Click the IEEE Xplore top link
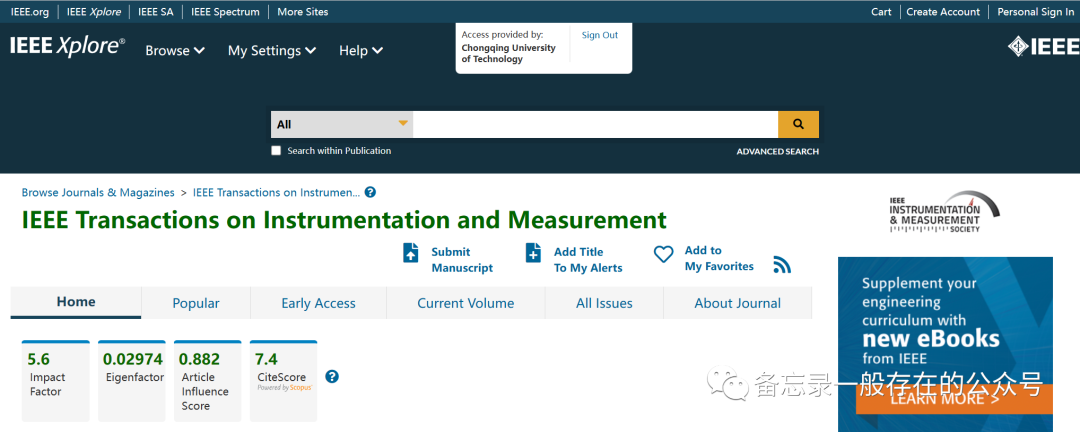Screen dimensions: 1080x432 [94, 12]
